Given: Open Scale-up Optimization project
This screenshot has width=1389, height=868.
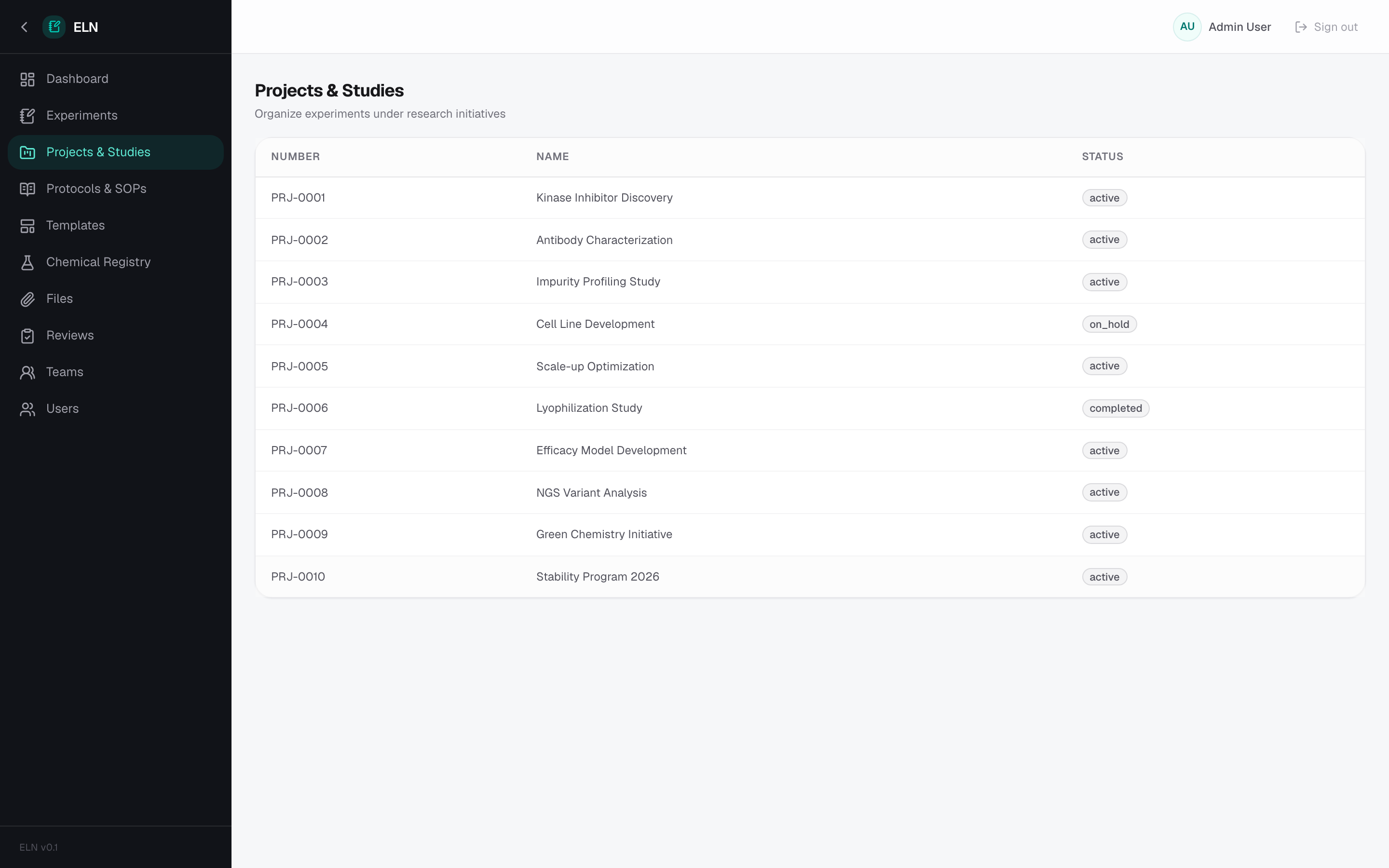Looking at the screenshot, I should pos(595,366).
